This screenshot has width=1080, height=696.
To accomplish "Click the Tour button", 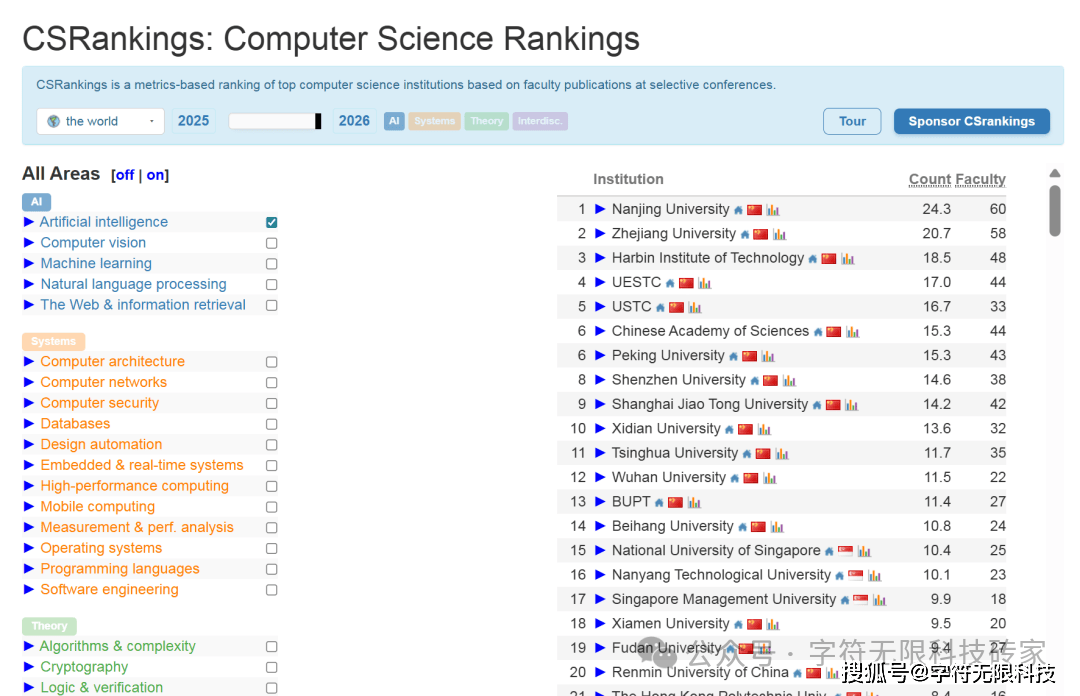I will click(852, 121).
